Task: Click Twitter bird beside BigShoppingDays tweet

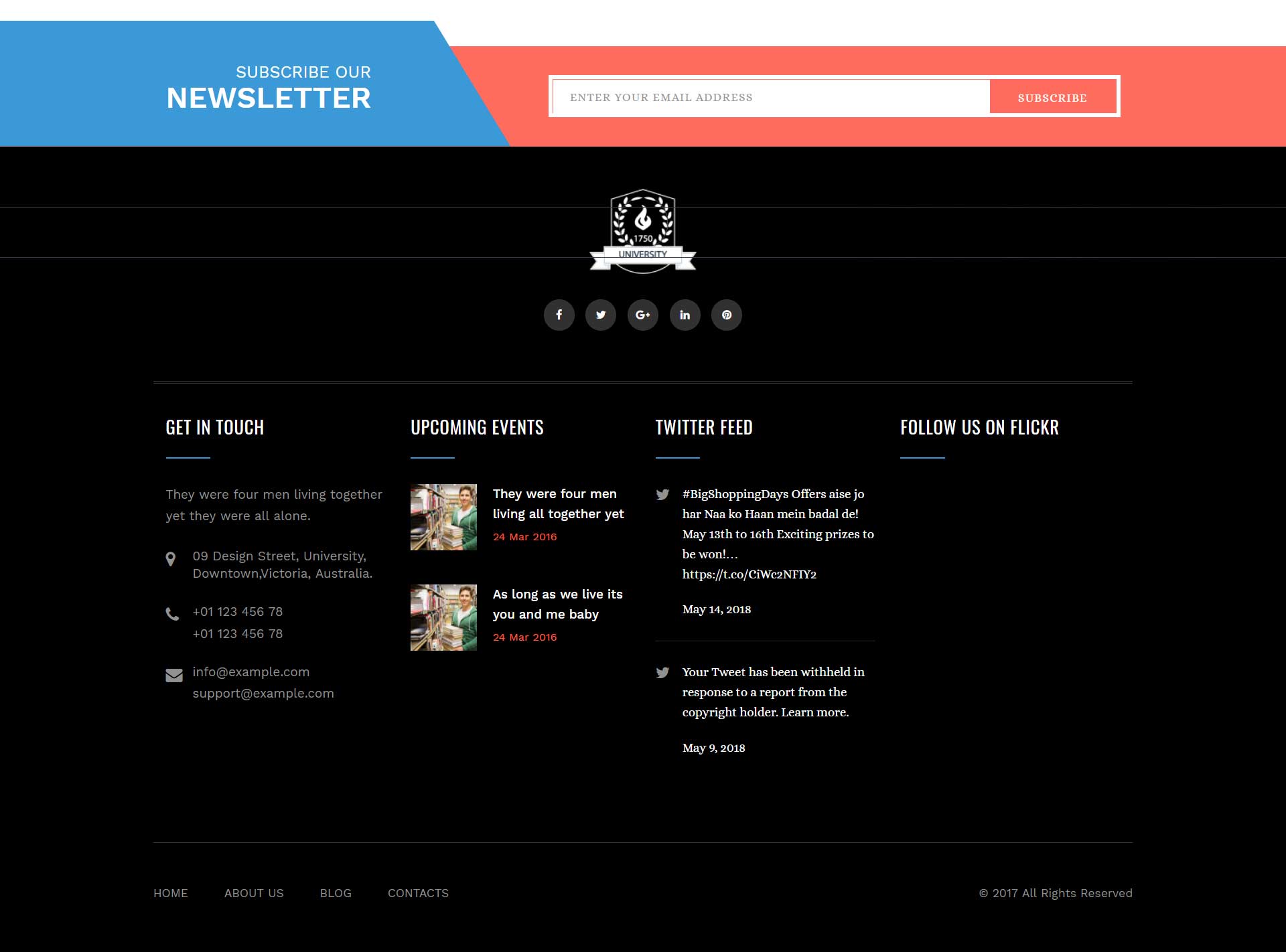Action: pyautogui.click(x=662, y=495)
